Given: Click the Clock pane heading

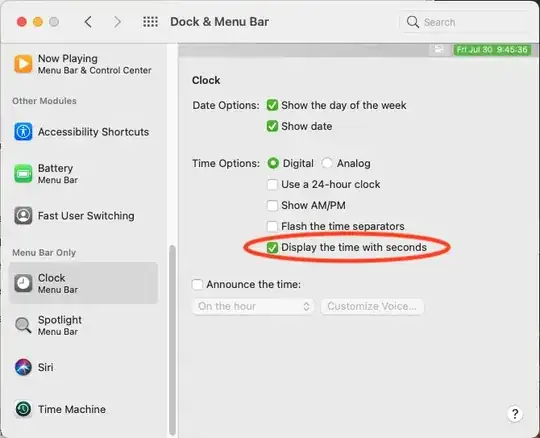Looking at the screenshot, I should pos(206,80).
